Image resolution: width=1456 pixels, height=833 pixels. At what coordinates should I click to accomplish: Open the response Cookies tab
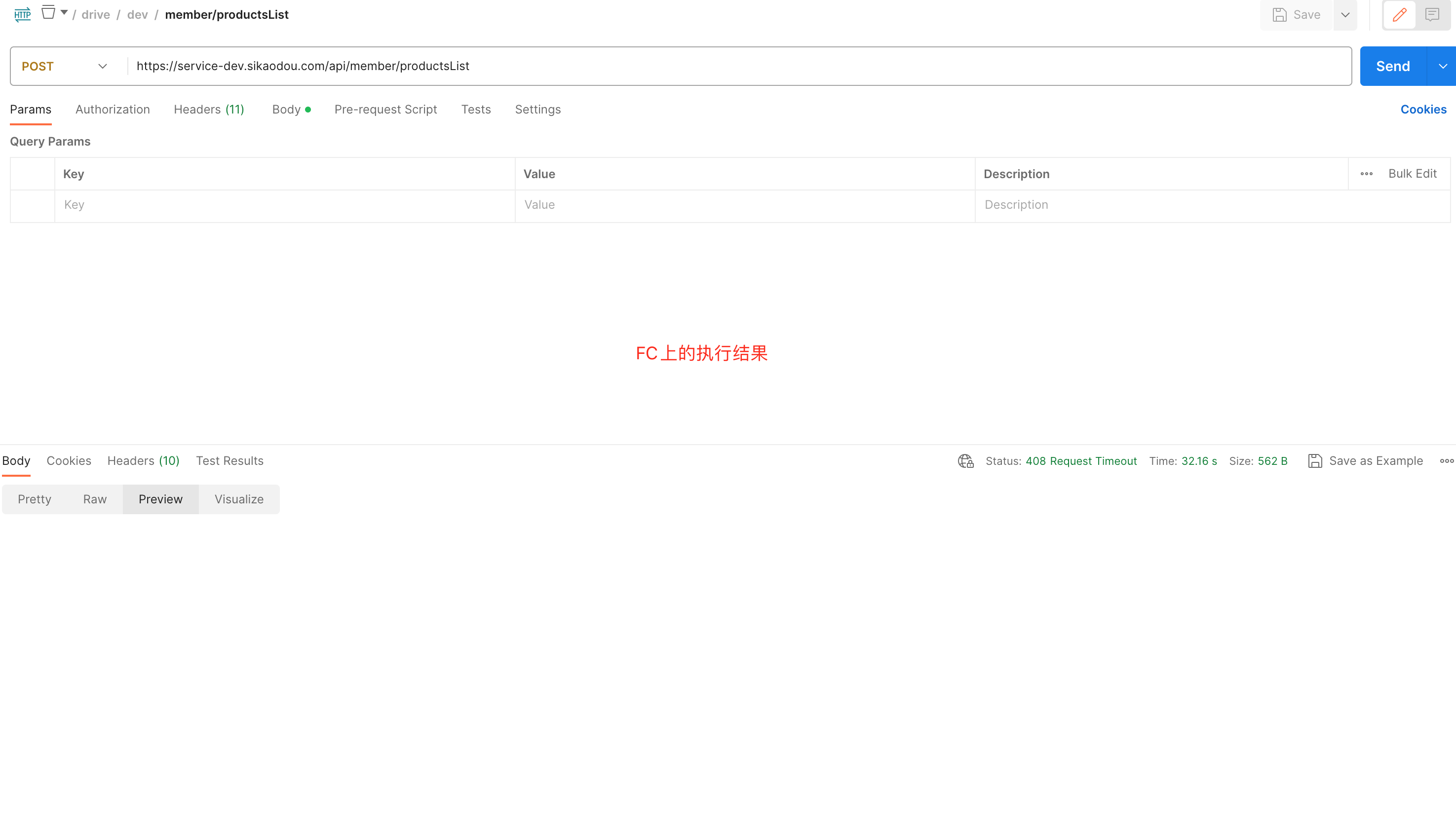click(69, 461)
